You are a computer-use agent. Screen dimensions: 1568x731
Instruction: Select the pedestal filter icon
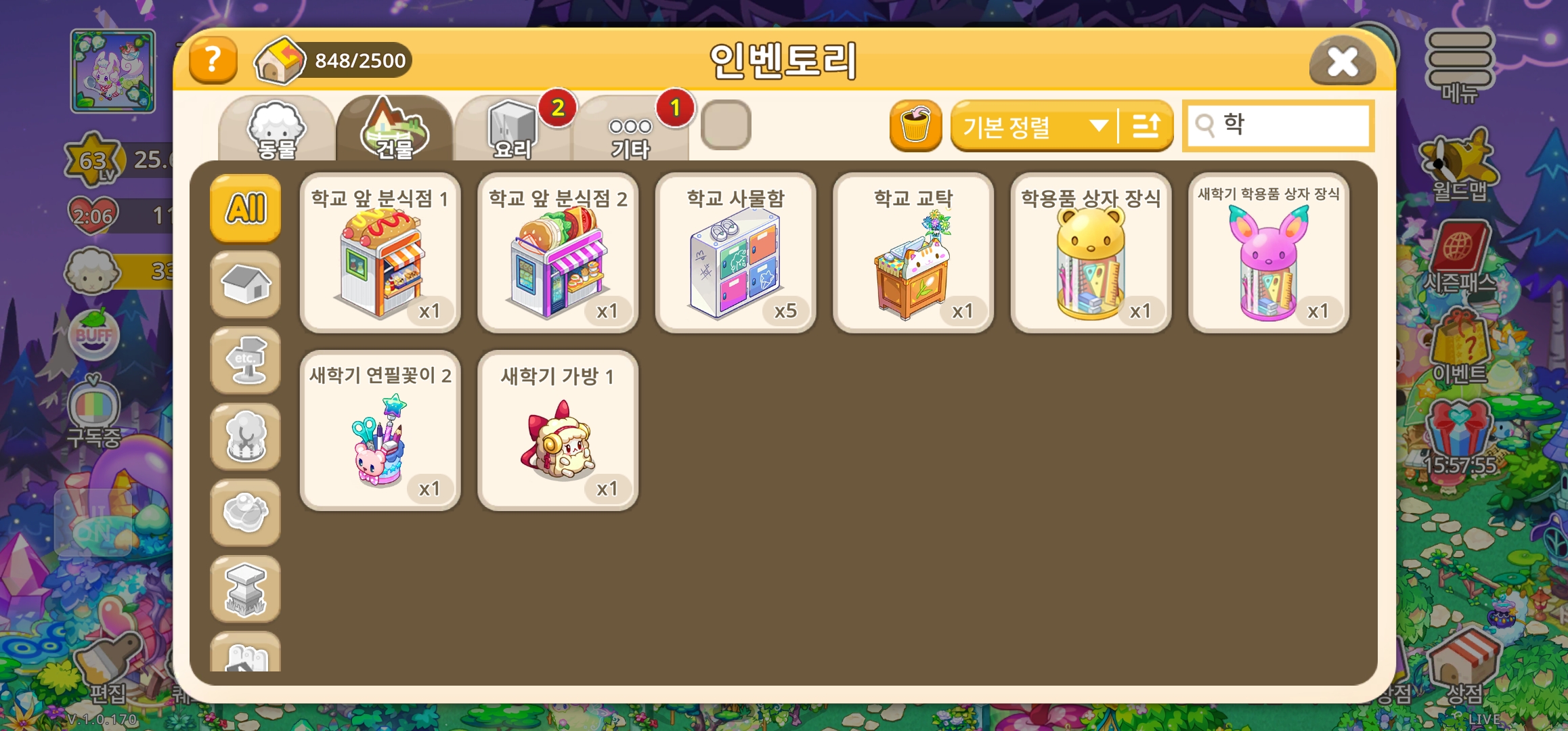245,590
